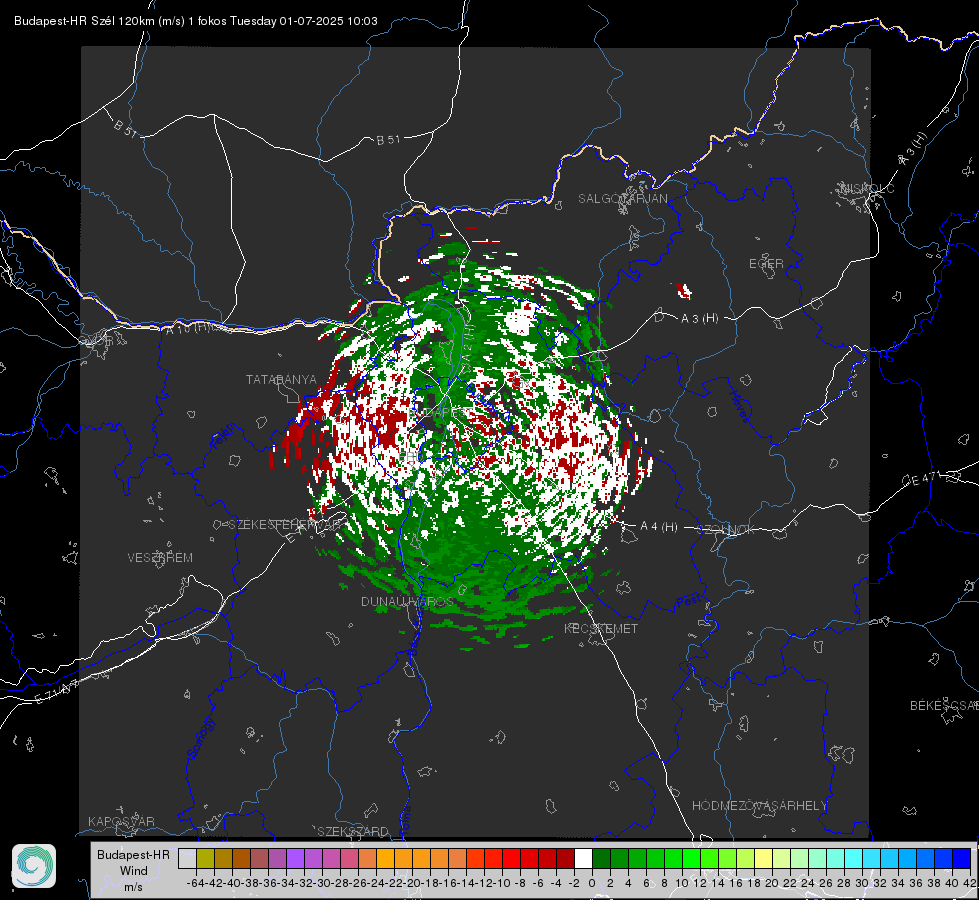
Task: Click the swirl logo icon beside legend
Action: 34,866
